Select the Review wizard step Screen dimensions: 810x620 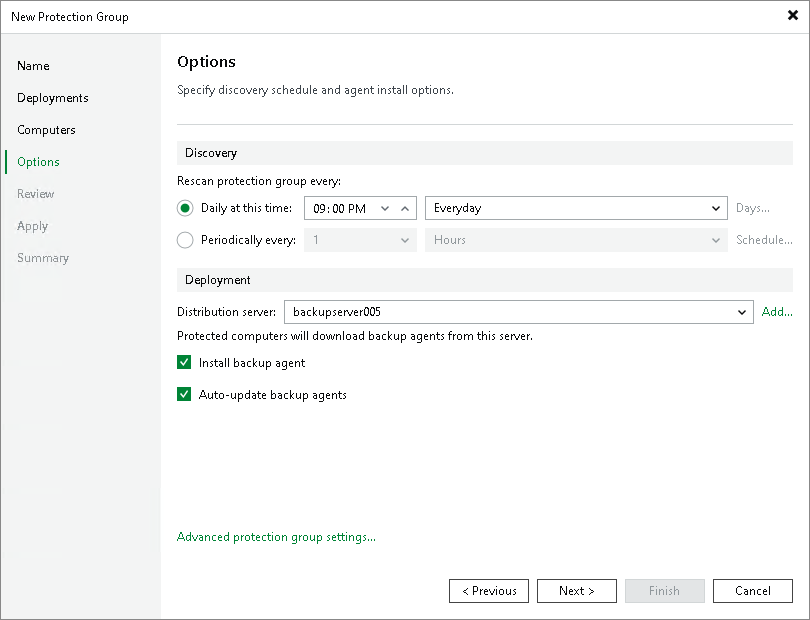(35, 194)
